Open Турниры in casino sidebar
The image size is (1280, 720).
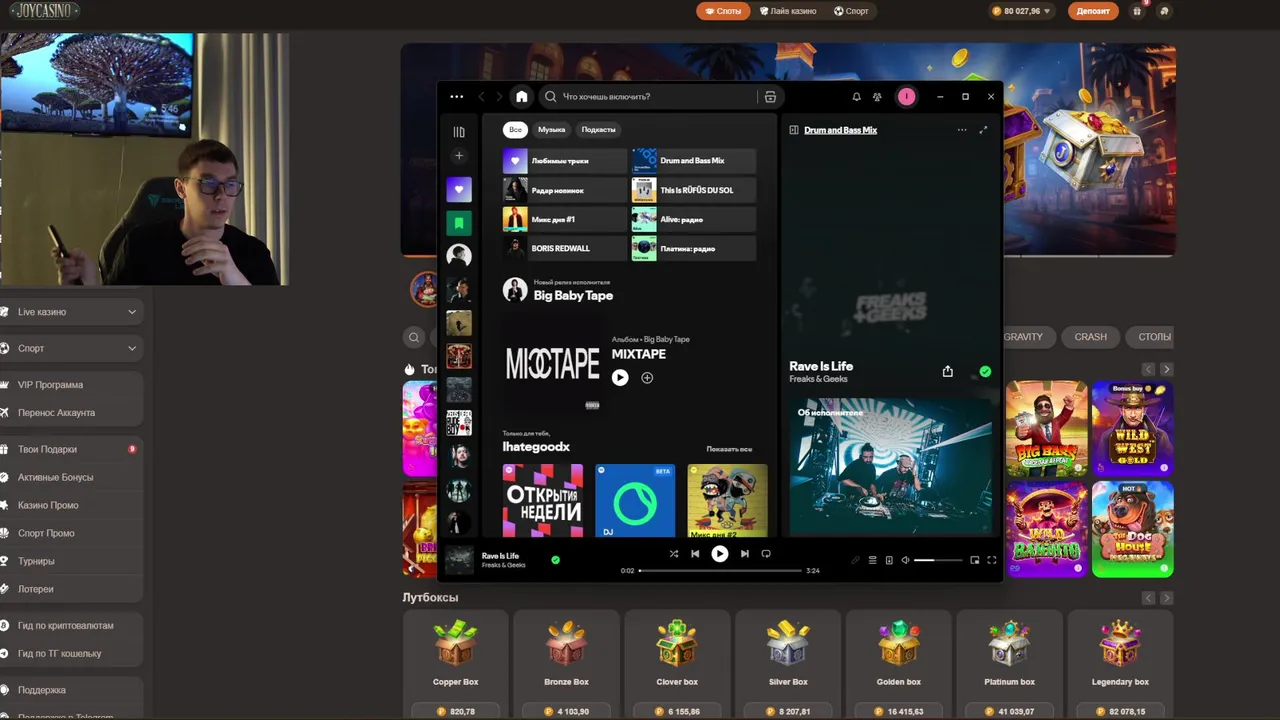coord(70,561)
